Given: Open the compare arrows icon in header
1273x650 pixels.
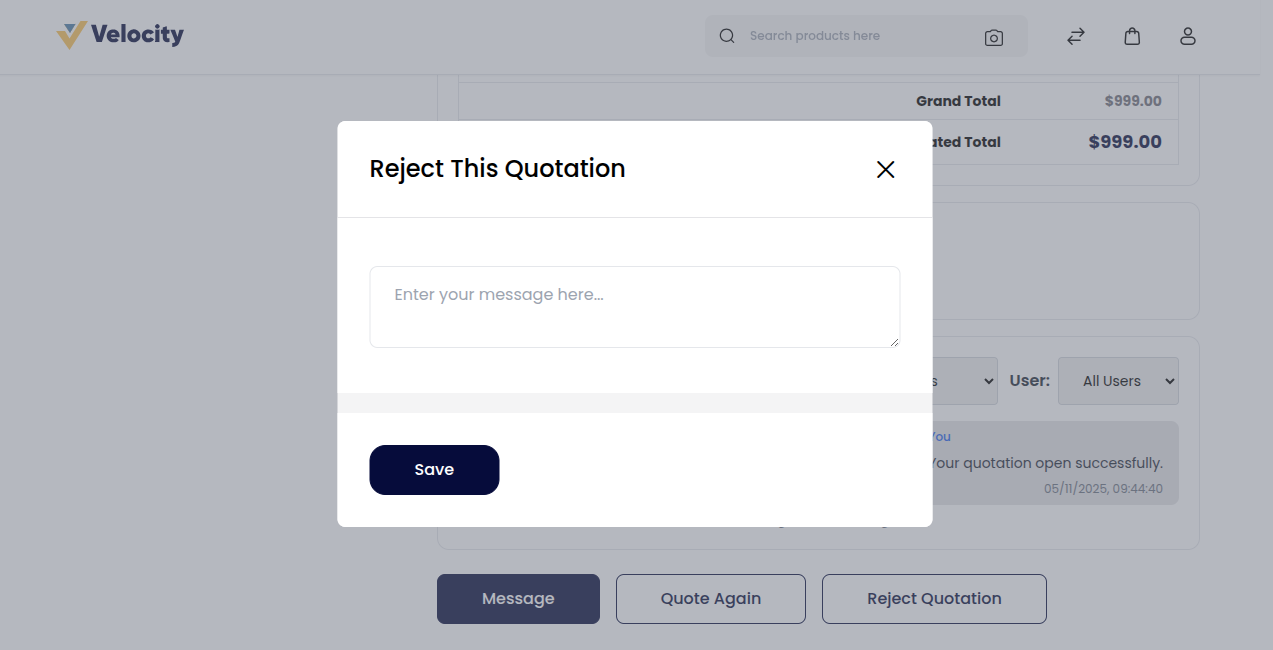Looking at the screenshot, I should (1075, 36).
